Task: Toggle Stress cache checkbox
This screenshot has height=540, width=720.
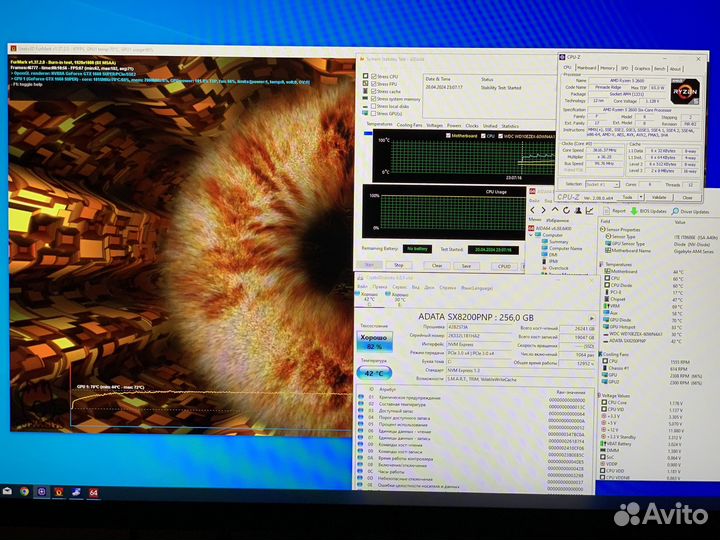Action: pos(374,91)
